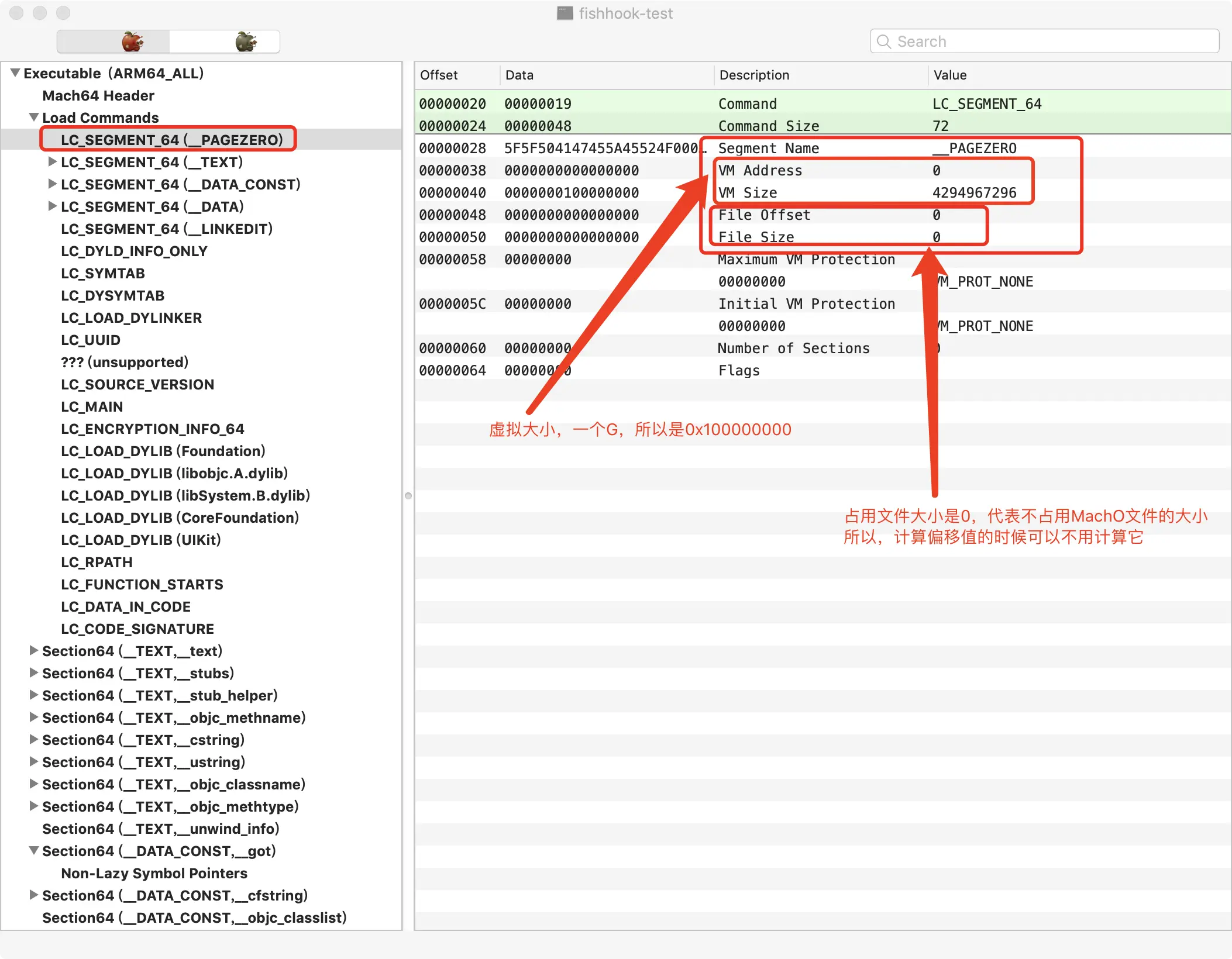
Task: Collapse Section64 (__DATA_CONST,__got) triangle
Action: click(x=34, y=850)
